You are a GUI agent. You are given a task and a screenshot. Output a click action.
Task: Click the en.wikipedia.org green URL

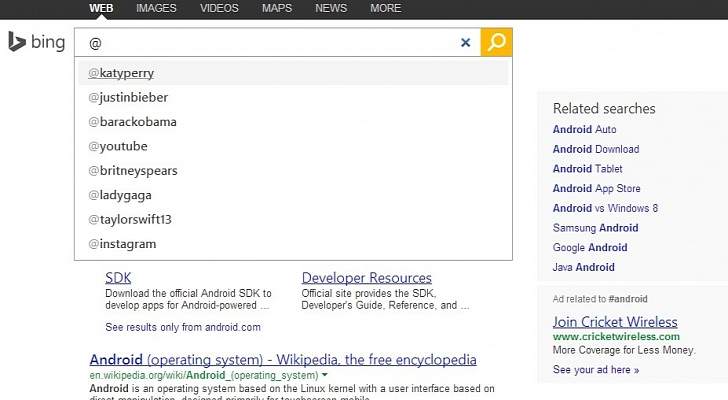pyautogui.click(x=204, y=375)
